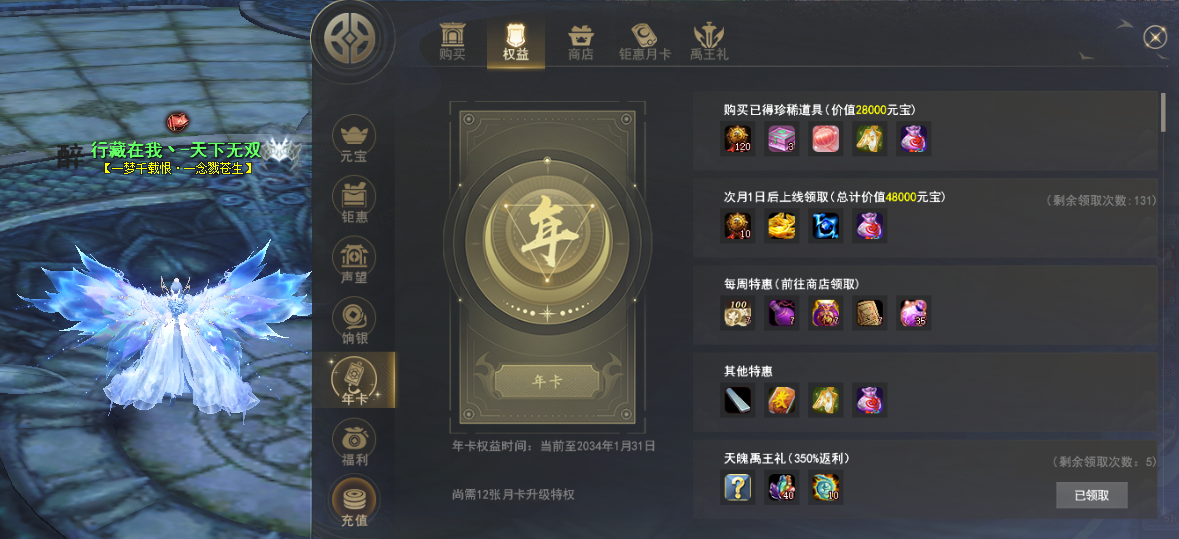Screen dimensions: 1179x539
Task: Open the 声望 sidebar category
Action: click(x=354, y=262)
